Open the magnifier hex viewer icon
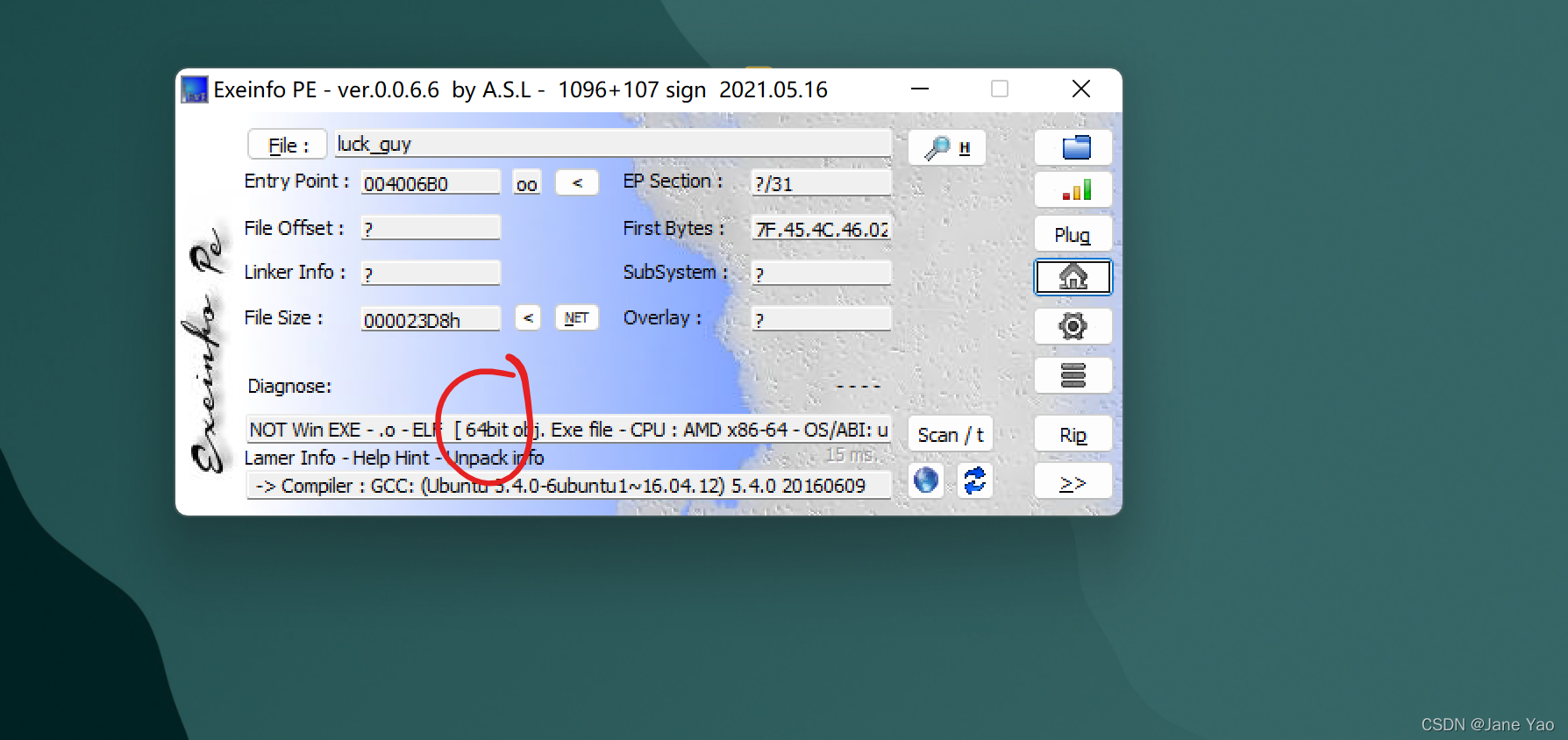1568x740 pixels. coord(946,147)
